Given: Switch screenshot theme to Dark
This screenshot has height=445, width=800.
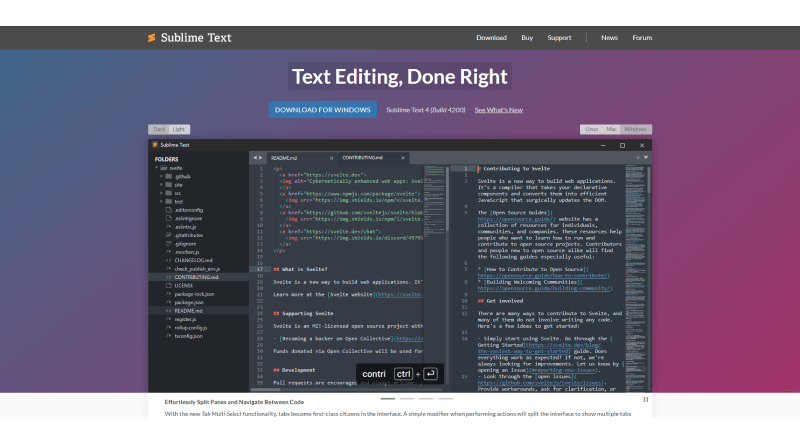Looking at the screenshot, I should (159, 129).
